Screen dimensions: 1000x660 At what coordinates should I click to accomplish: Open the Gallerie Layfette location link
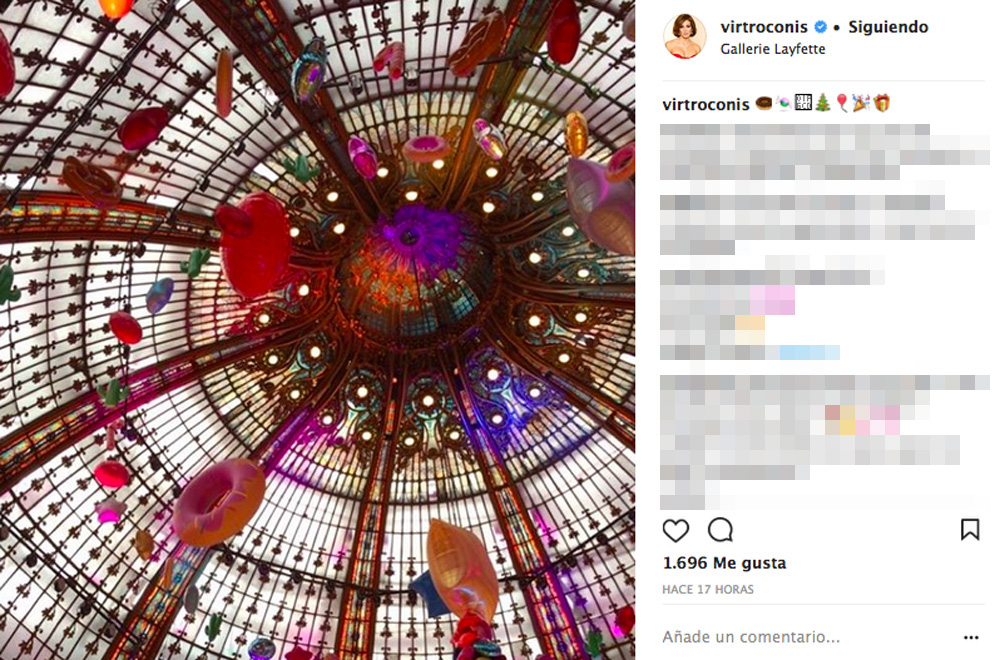point(772,49)
